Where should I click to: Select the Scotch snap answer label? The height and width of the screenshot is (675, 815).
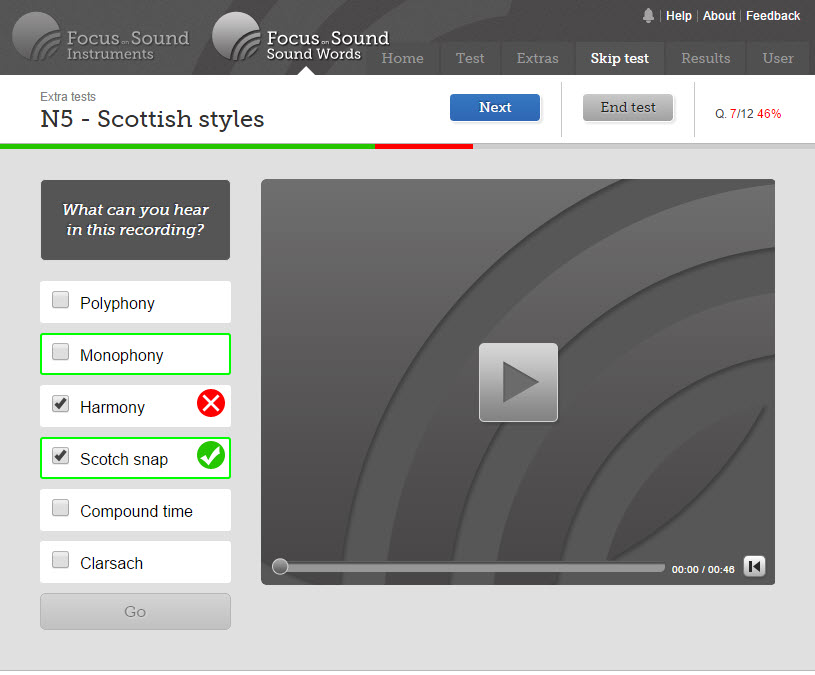point(124,459)
